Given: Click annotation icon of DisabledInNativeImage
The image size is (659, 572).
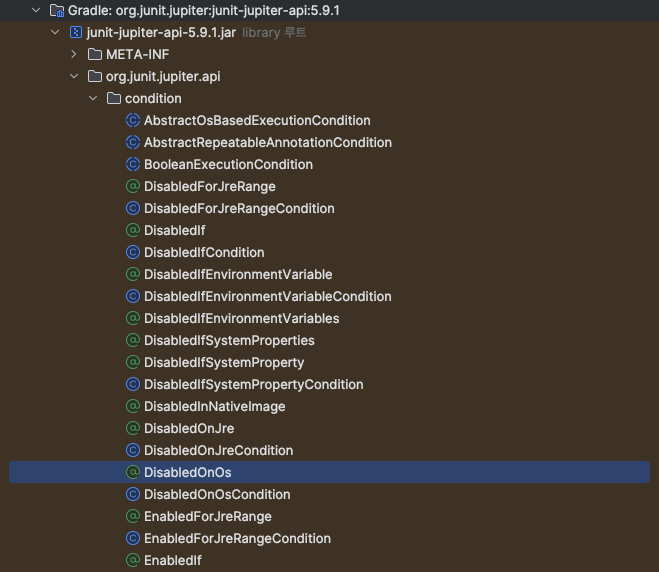Looking at the screenshot, I should 133,406.
